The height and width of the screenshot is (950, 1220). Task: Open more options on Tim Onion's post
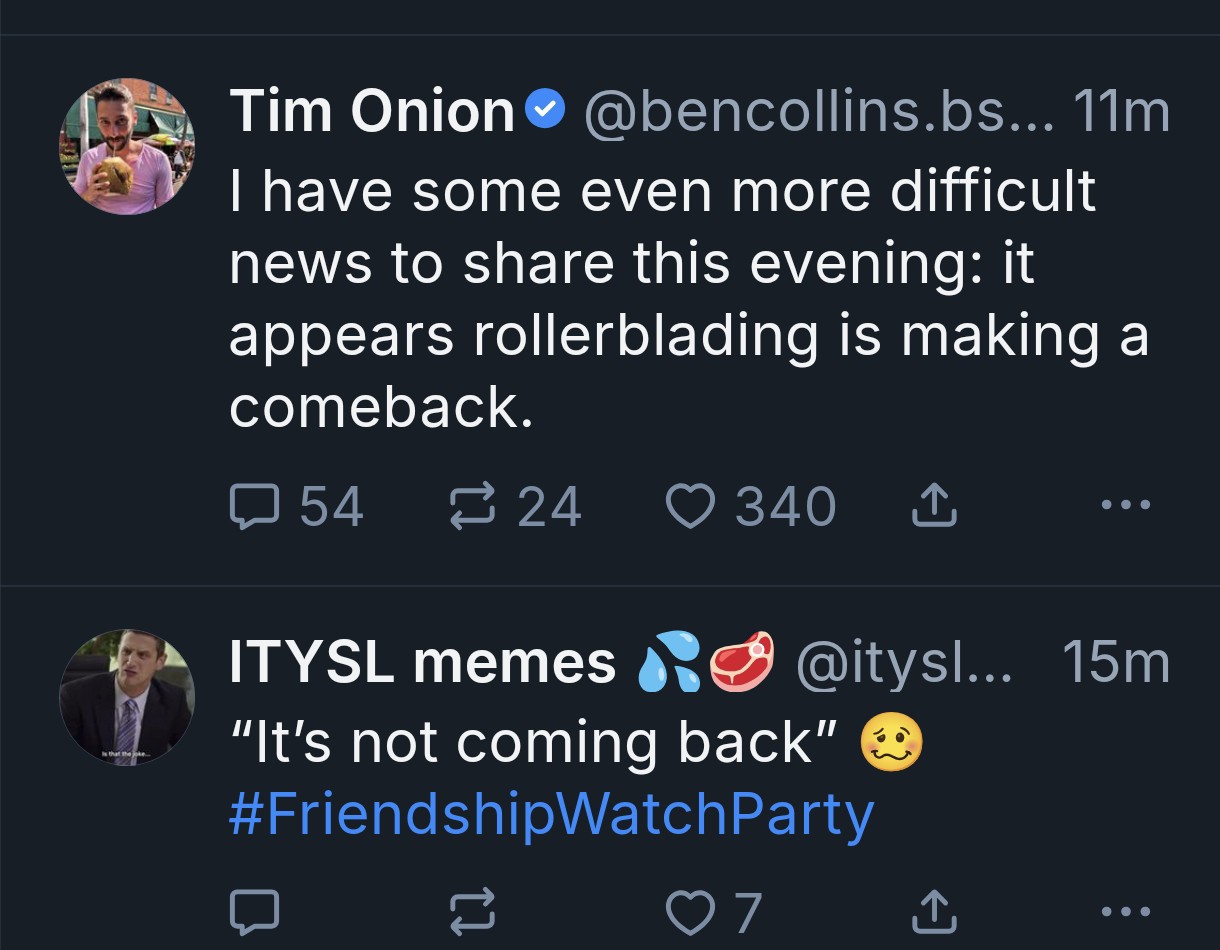[1126, 507]
